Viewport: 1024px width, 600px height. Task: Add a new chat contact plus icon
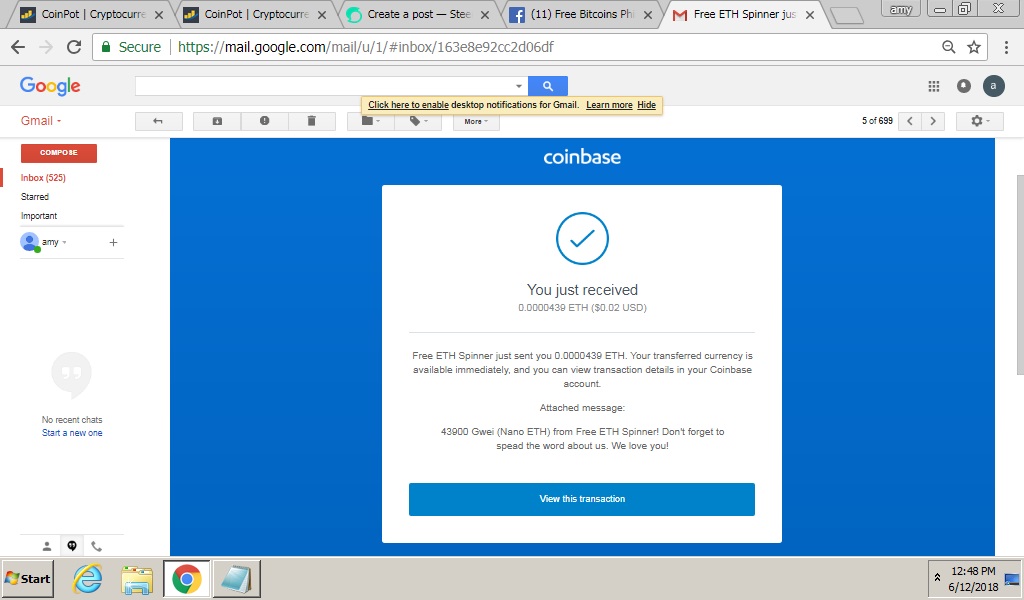tap(113, 242)
